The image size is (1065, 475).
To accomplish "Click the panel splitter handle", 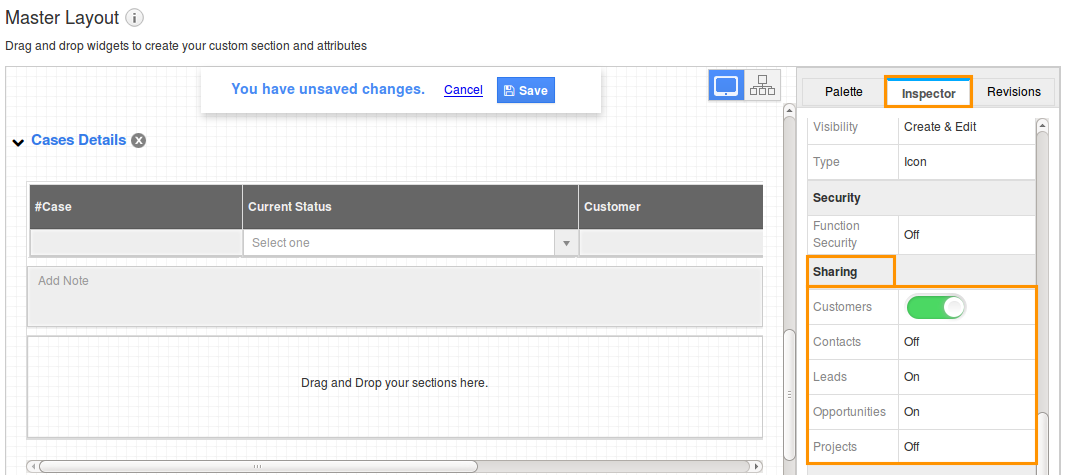I will [x=789, y=395].
